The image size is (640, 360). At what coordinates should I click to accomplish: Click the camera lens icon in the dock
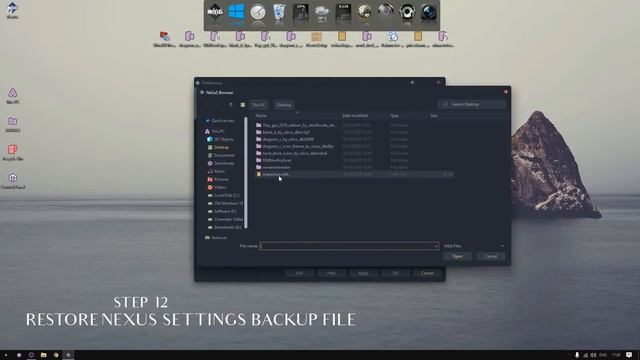tap(429, 12)
